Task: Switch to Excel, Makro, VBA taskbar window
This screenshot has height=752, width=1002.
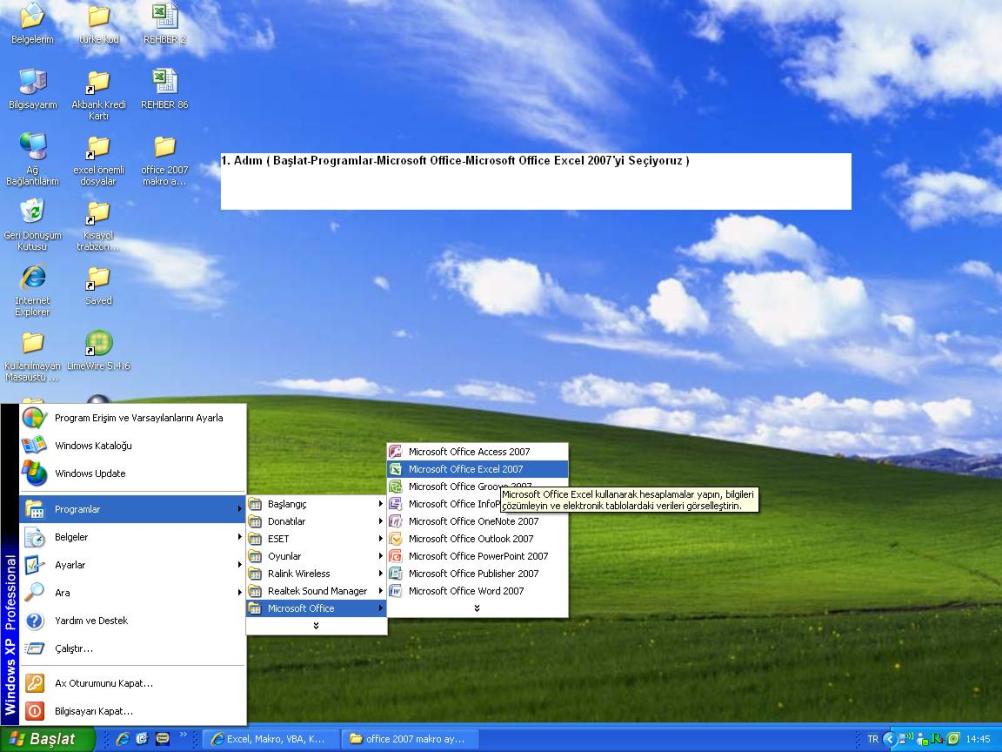Action: click(270, 739)
